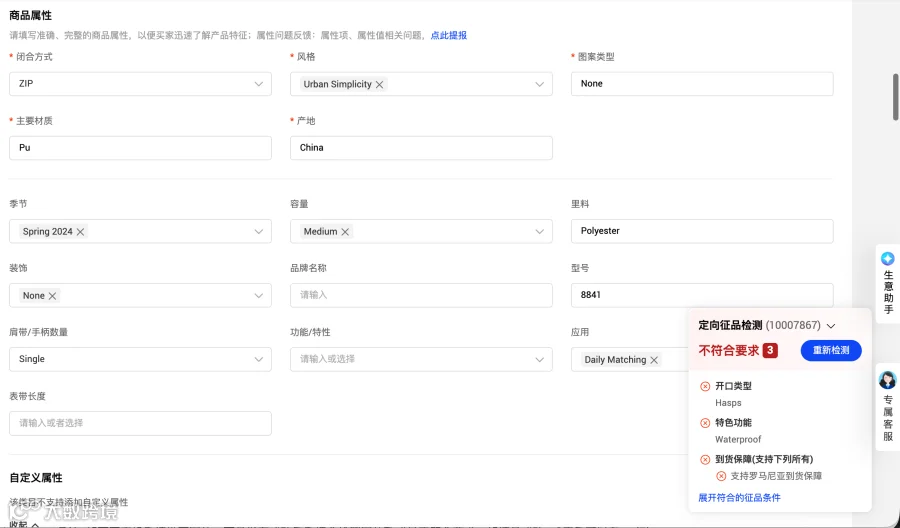Screen dimensions: 900x528
Task: Open the 功能/特性 selection dropdown
Action: [x=421, y=359]
